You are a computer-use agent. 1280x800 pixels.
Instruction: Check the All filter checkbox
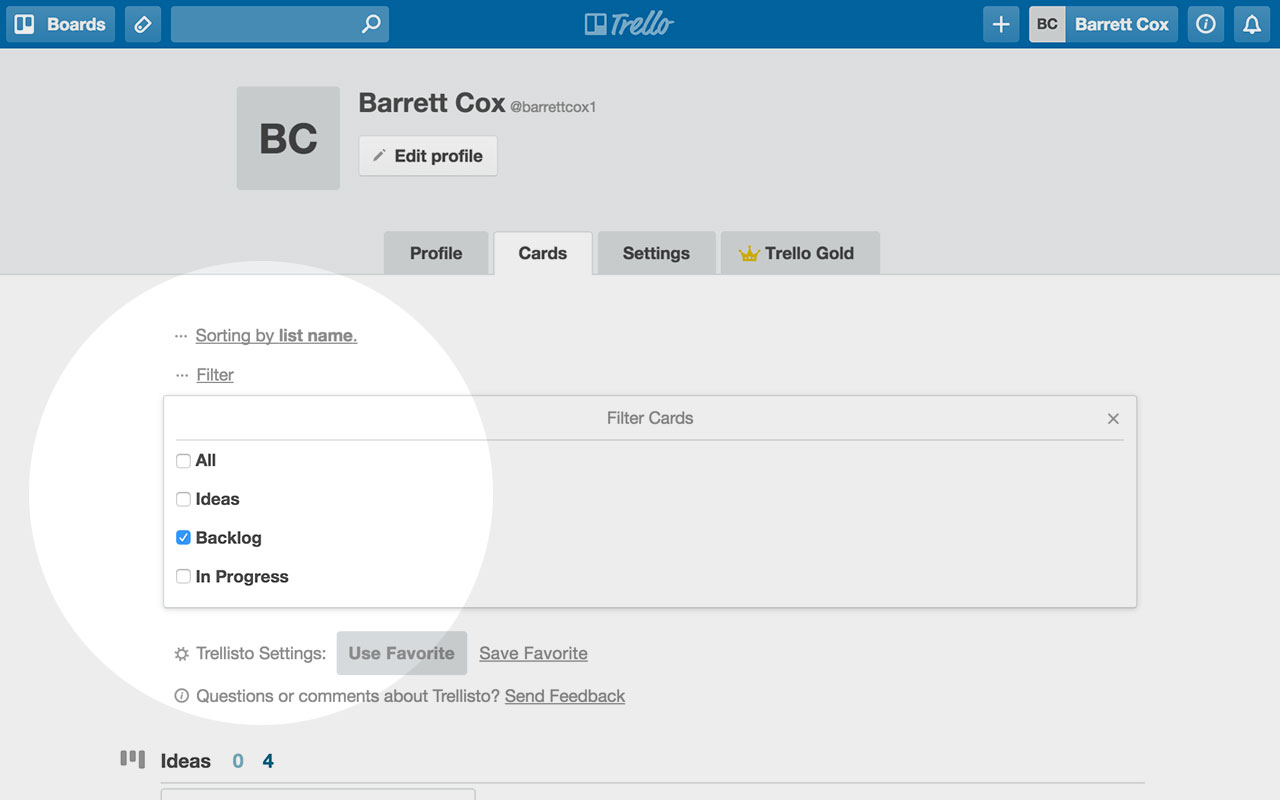click(x=183, y=461)
